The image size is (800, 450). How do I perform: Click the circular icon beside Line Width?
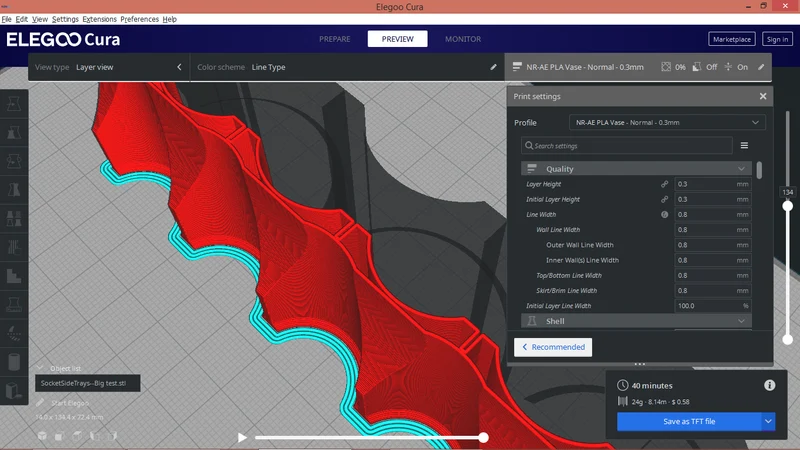point(664,214)
